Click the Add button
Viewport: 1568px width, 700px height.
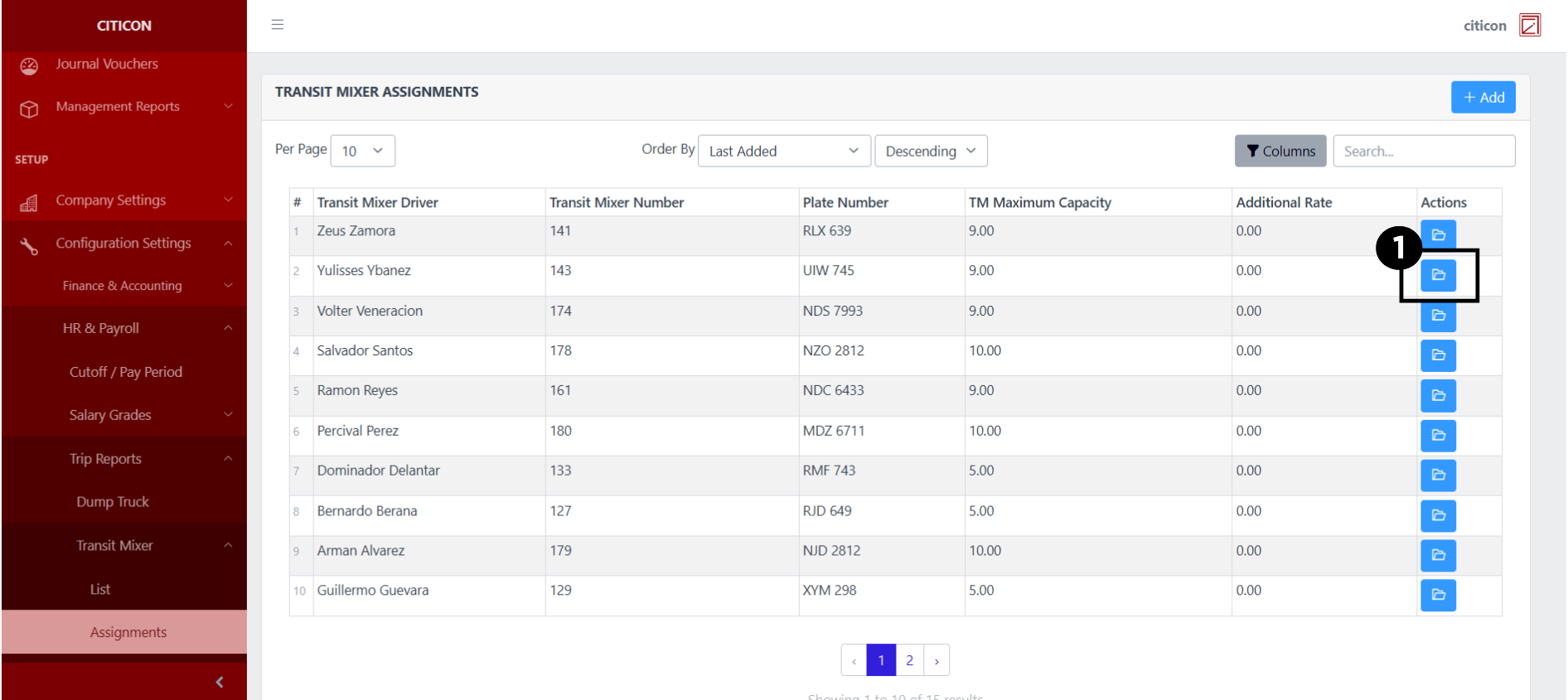(1483, 97)
